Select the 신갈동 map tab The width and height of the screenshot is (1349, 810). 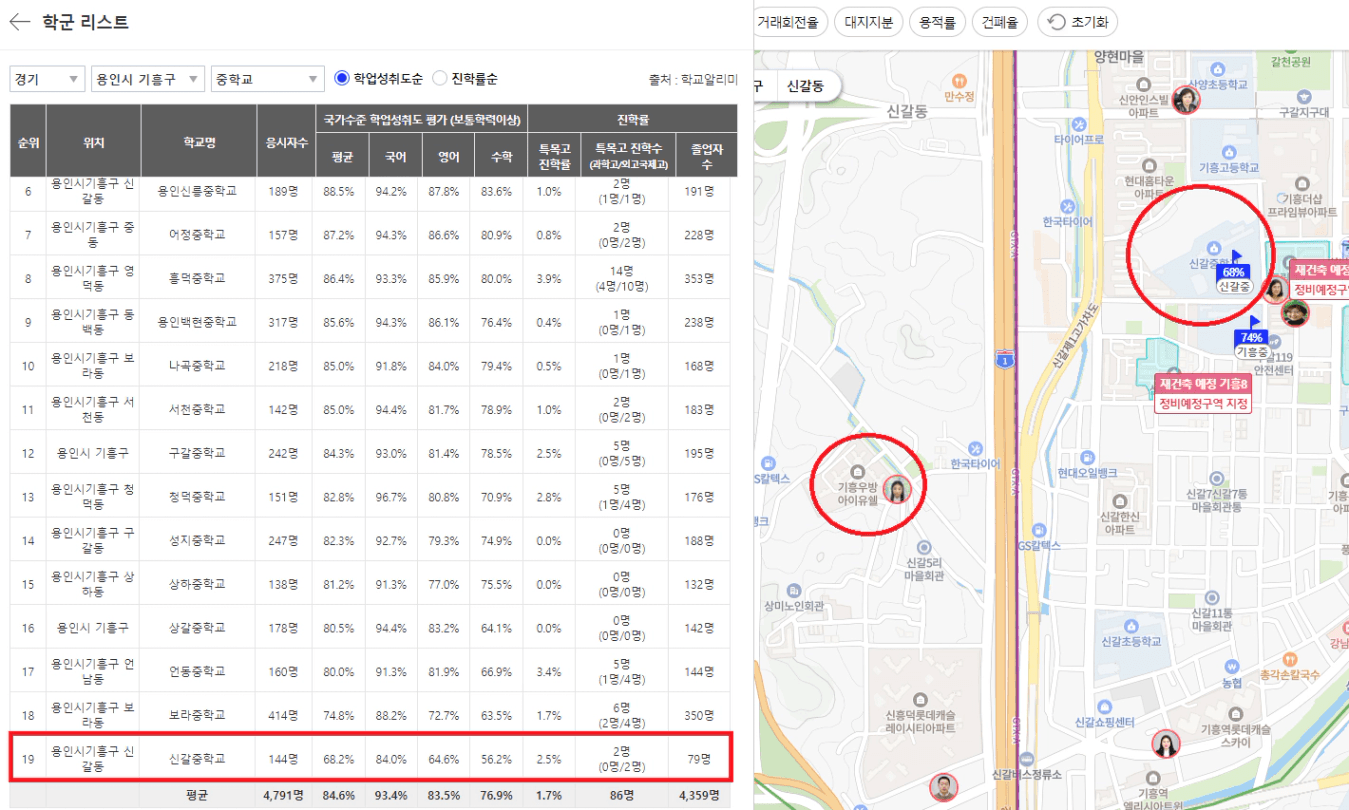805,87
